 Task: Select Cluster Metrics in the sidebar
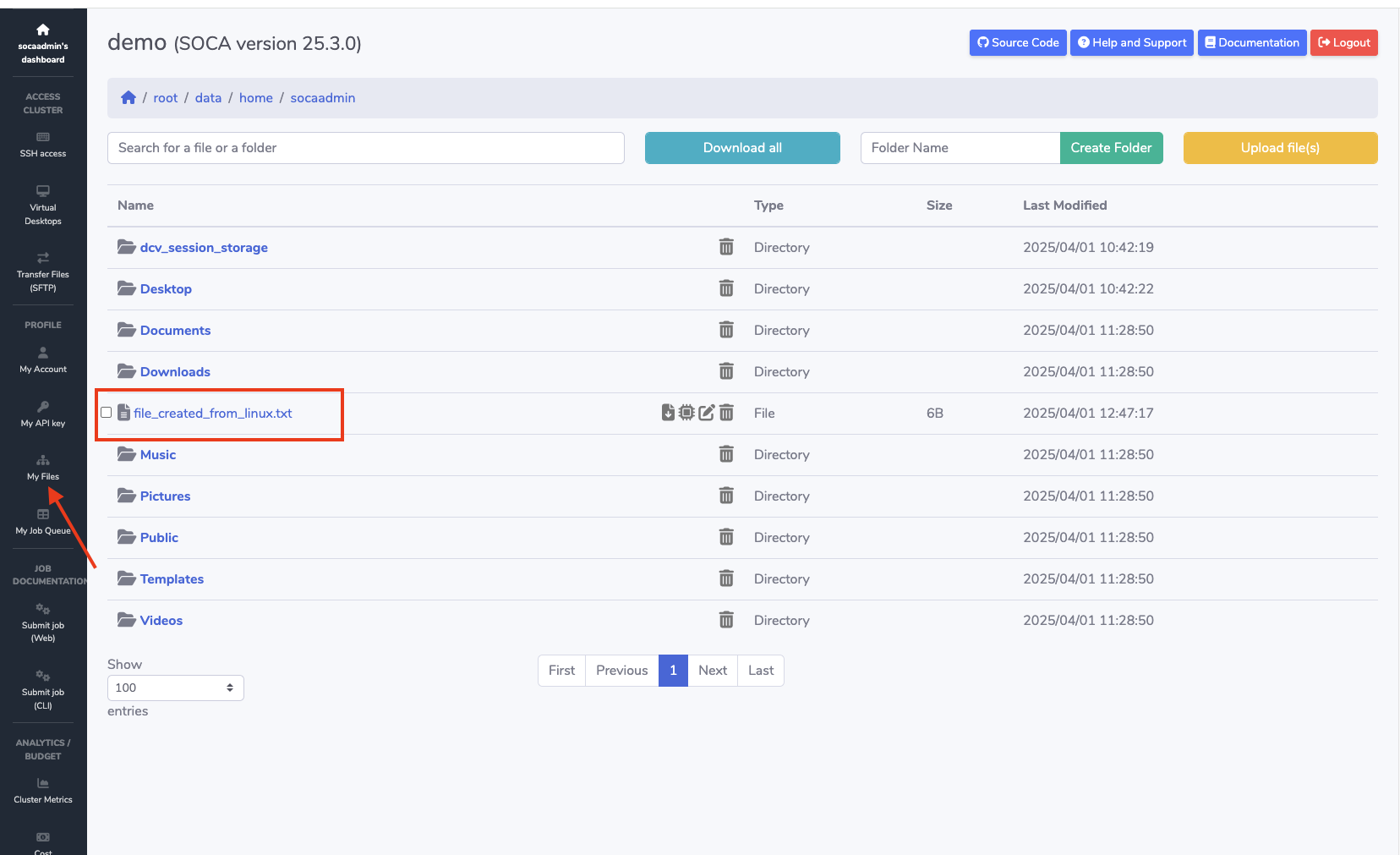43,791
